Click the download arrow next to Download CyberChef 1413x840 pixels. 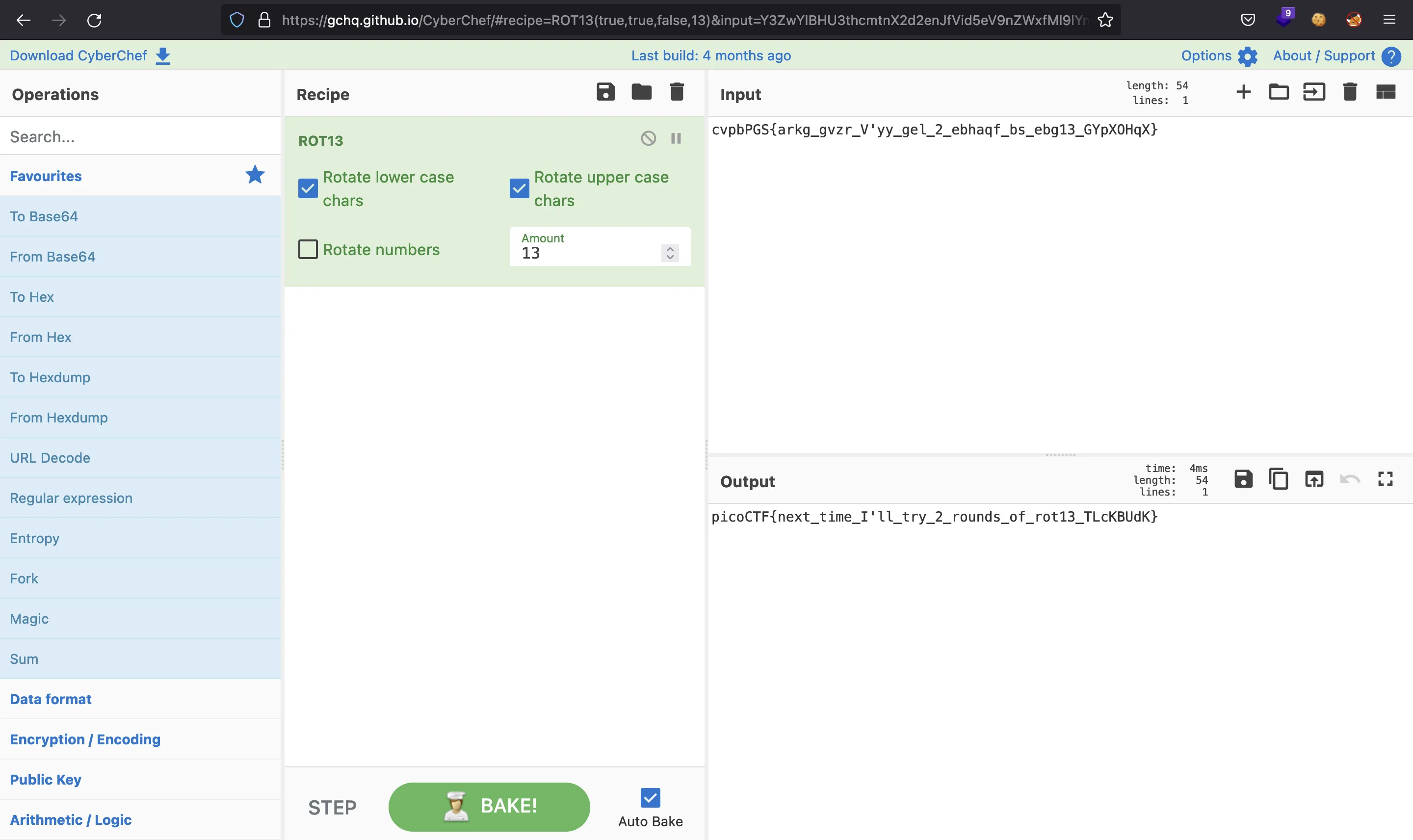pyautogui.click(x=162, y=56)
